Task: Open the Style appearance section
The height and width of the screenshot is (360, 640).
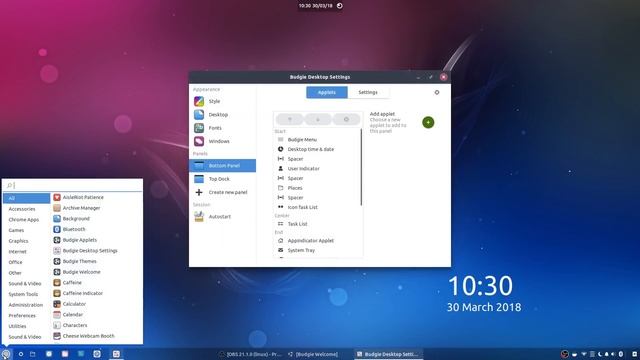Action: click(x=222, y=101)
